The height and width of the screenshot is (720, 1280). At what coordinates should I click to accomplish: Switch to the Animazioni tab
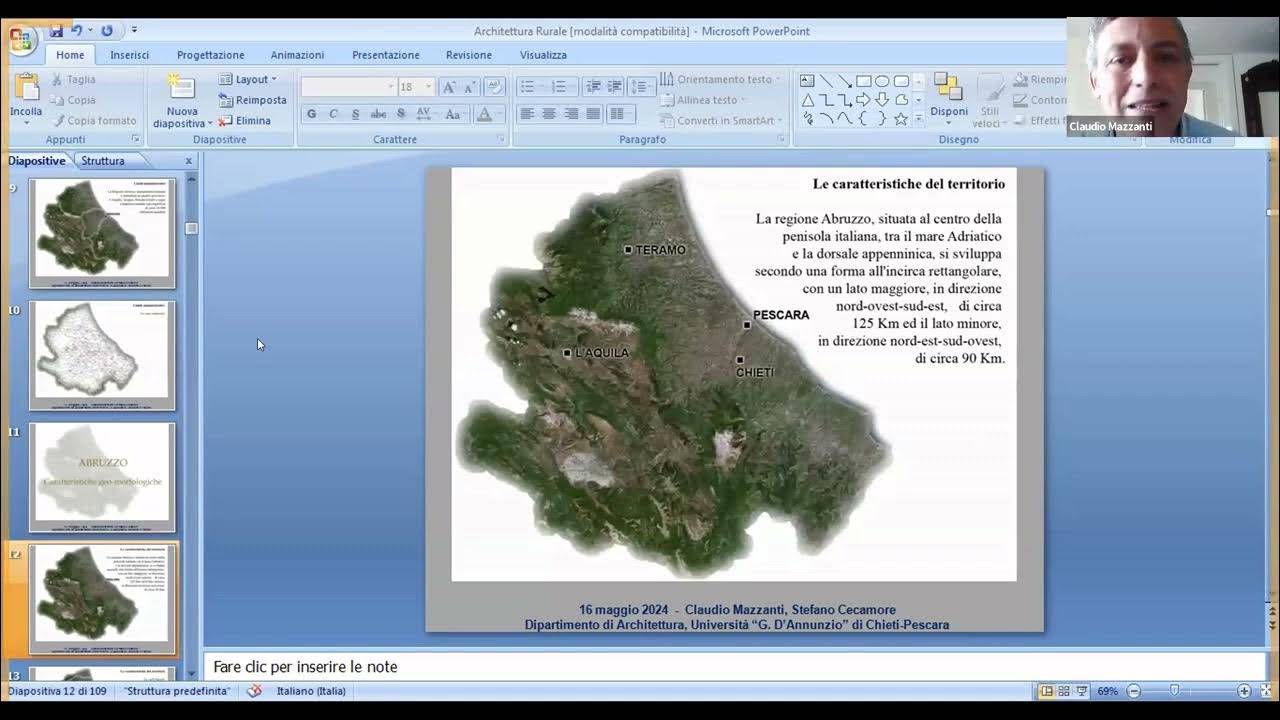pyautogui.click(x=297, y=55)
